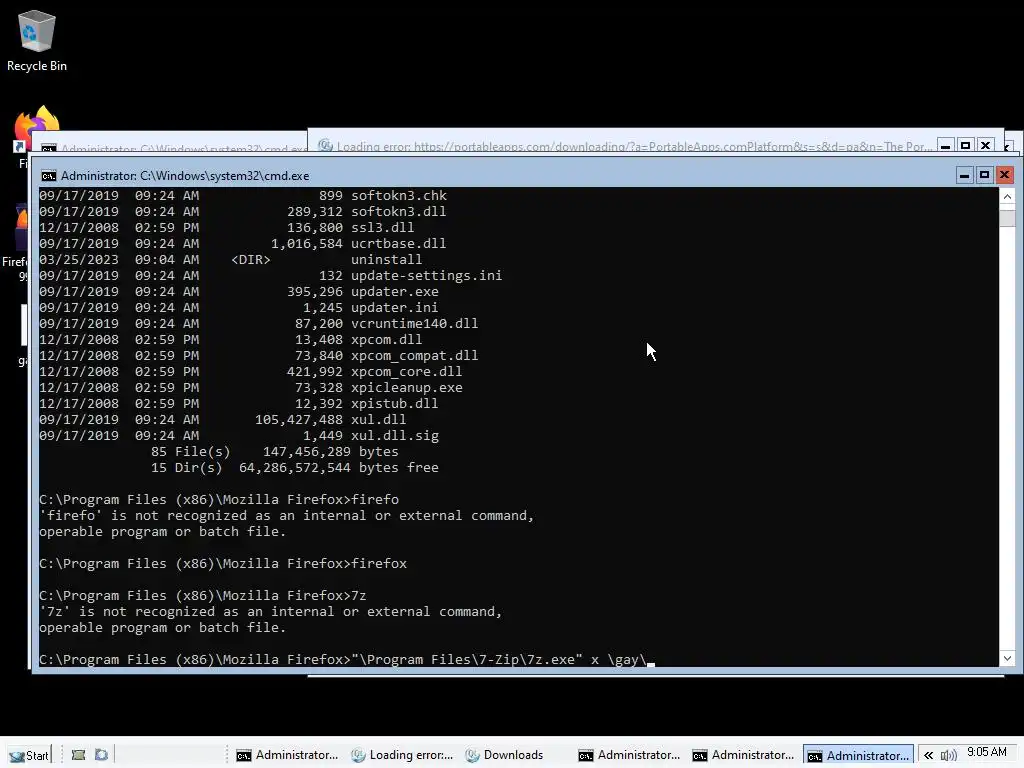The image size is (1024, 768).
Task: Show hidden tray icons chevron
Action: 928,755
